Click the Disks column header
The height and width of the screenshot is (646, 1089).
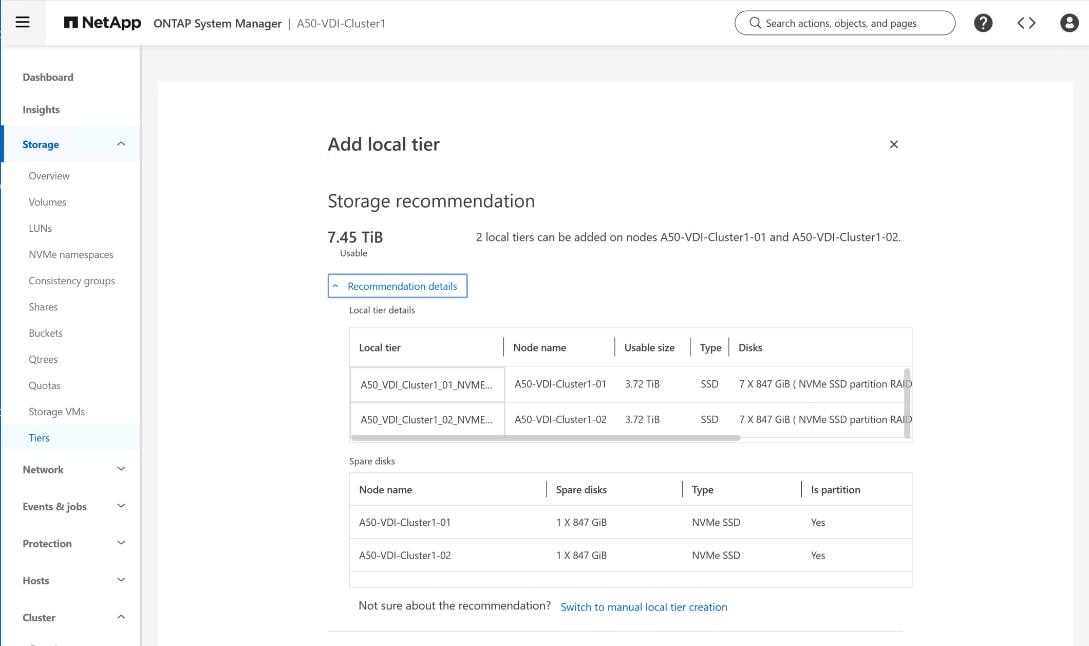[x=750, y=347]
